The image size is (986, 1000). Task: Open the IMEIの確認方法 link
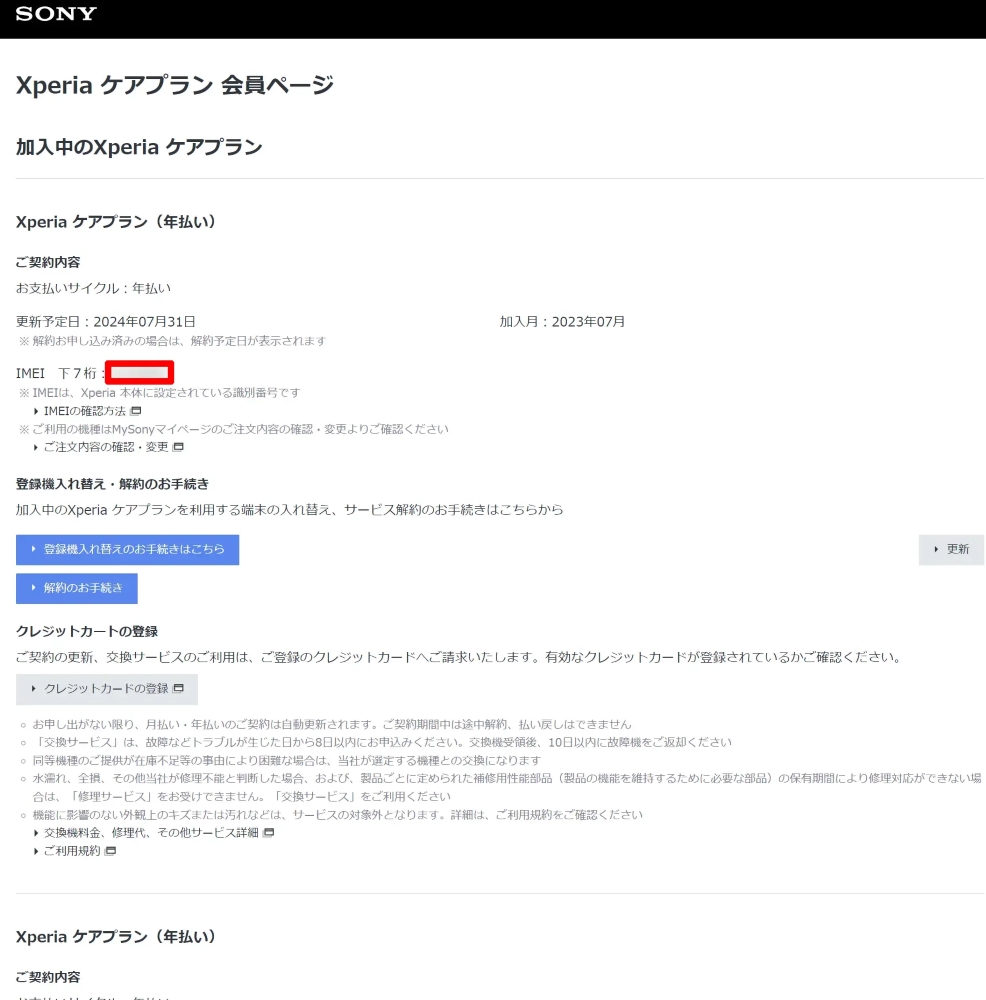(84, 411)
